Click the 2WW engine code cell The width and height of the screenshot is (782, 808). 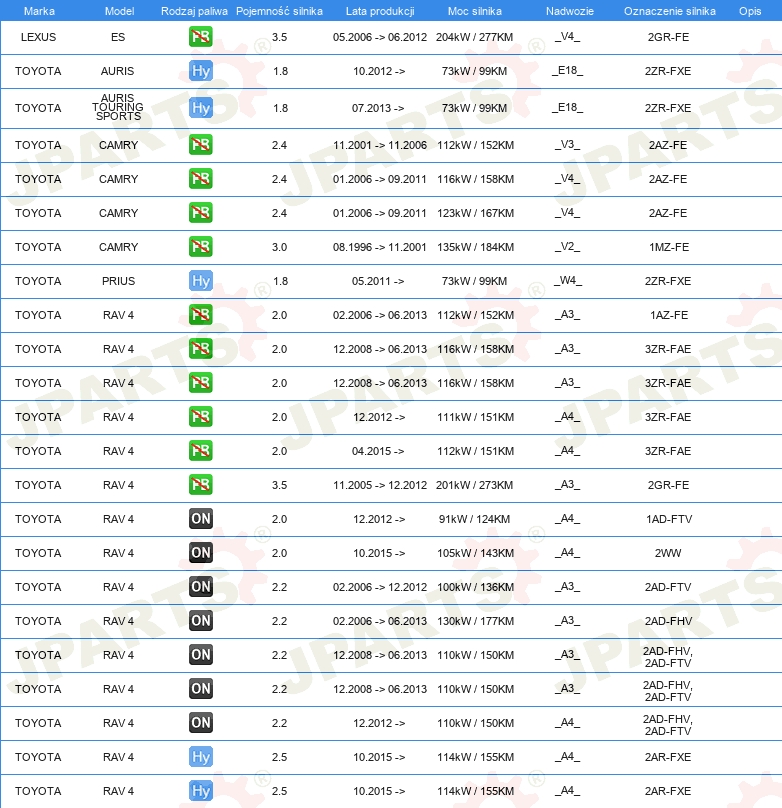click(x=668, y=553)
